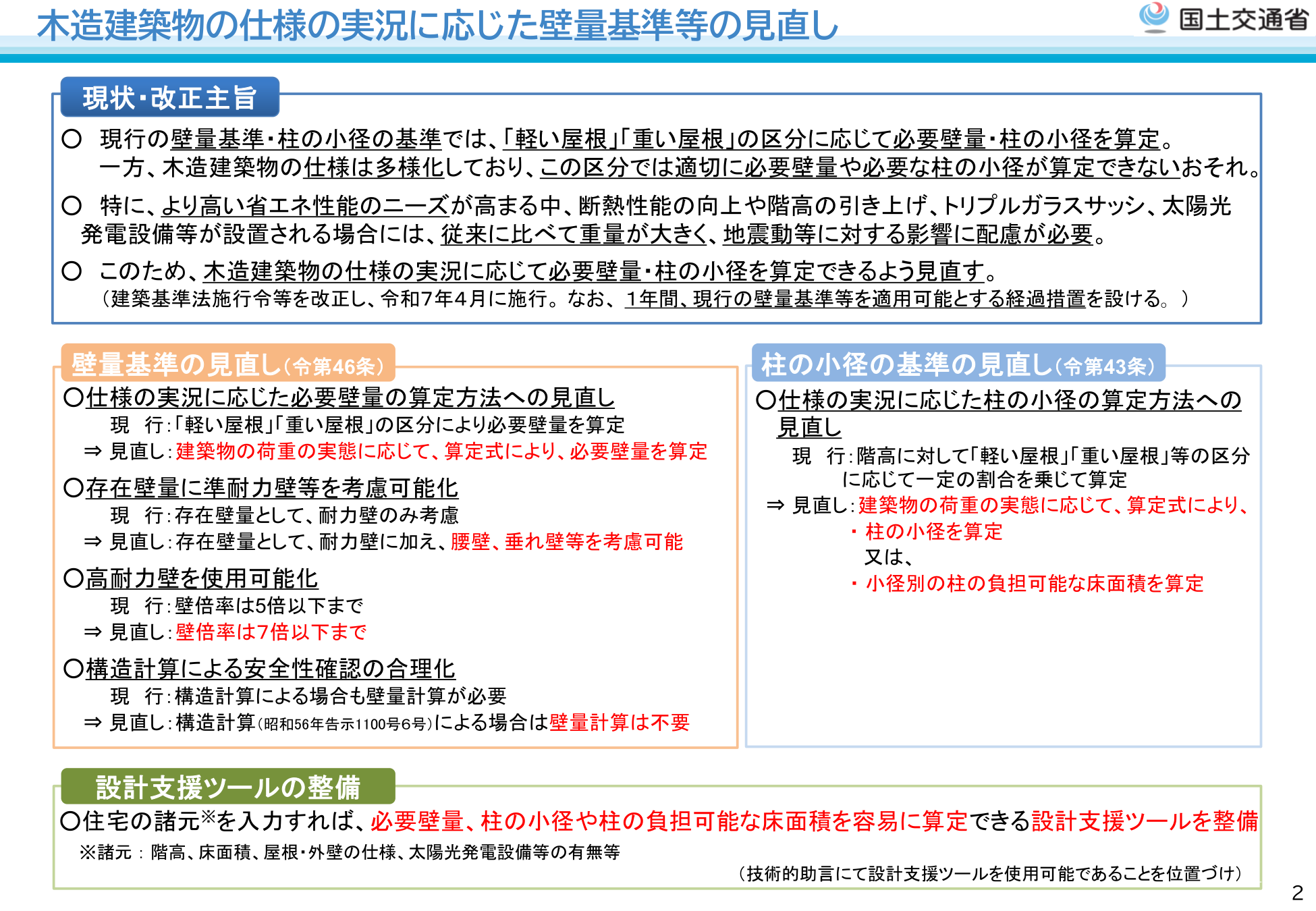Image resolution: width=1316 pixels, height=911 pixels.
Task: Click note 技術的助言にて設計支援ツールを使用可能であることを位置づけ
Action: click(989, 874)
